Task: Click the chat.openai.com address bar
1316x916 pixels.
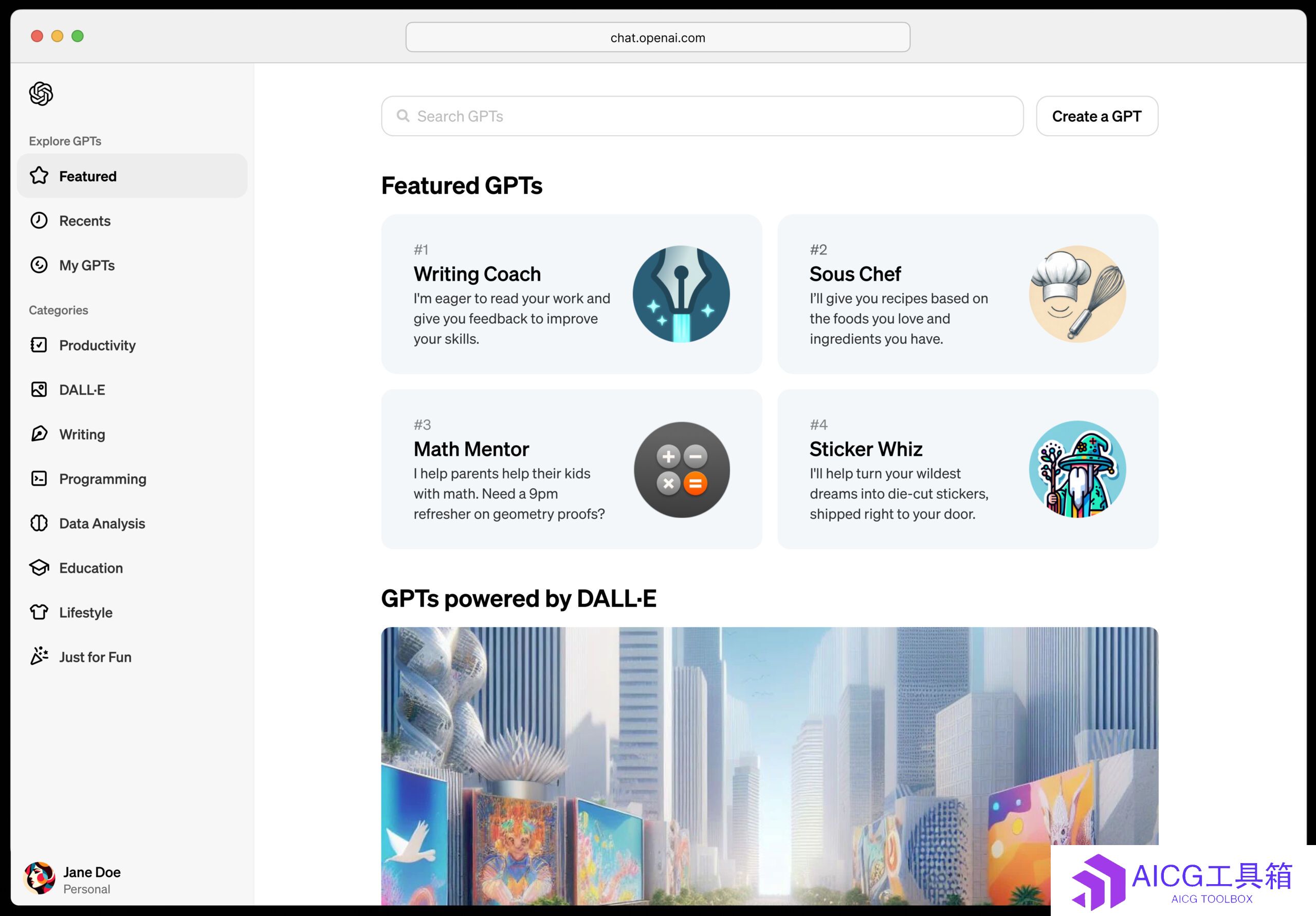Action: tap(657, 37)
